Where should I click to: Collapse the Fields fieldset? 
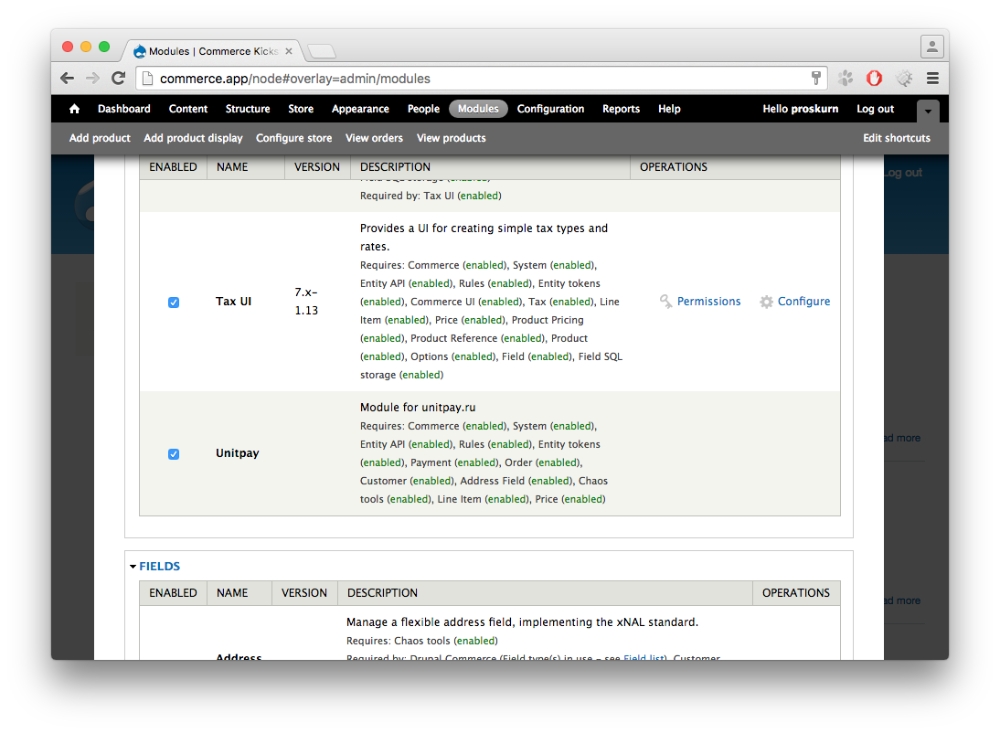click(x=159, y=566)
